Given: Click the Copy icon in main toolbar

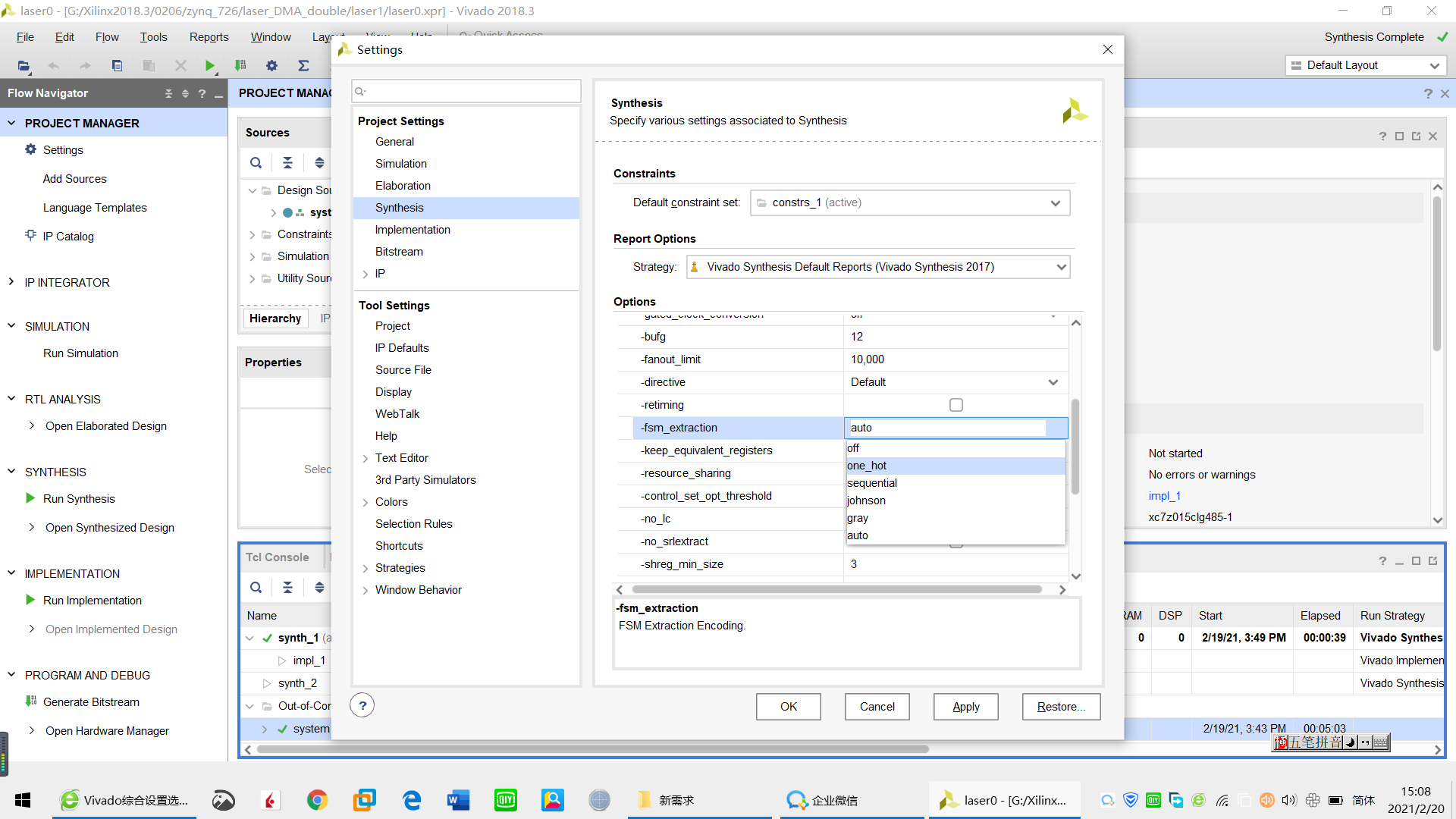Looking at the screenshot, I should pyautogui.click(x=117, y=66).
